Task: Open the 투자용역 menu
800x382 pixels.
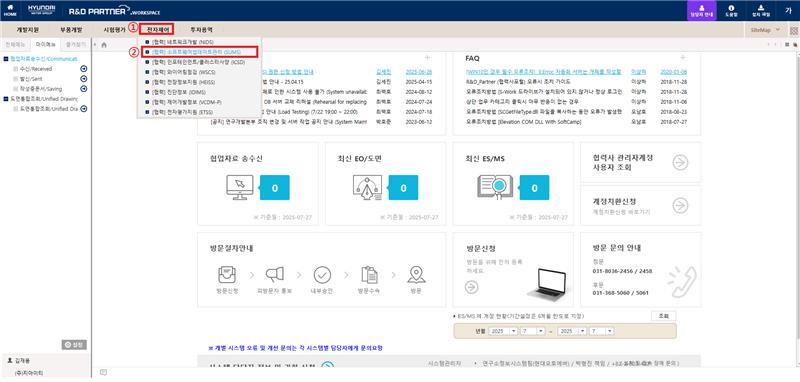Action: coord(202,30)
